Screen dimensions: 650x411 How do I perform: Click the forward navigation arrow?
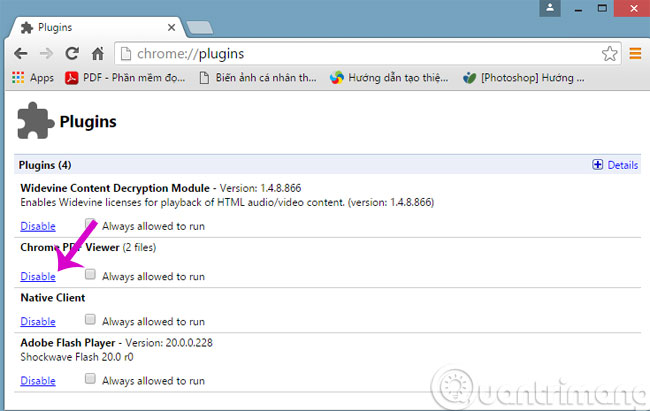tap(46, 54)
